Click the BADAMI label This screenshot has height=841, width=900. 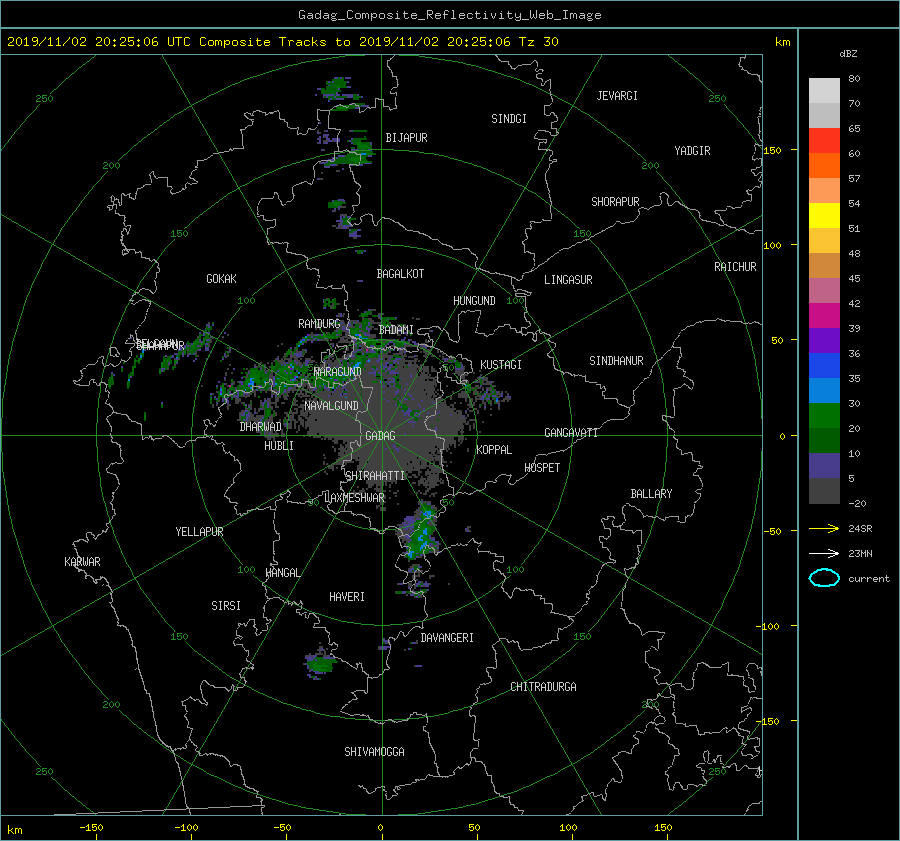coord(396,330)
